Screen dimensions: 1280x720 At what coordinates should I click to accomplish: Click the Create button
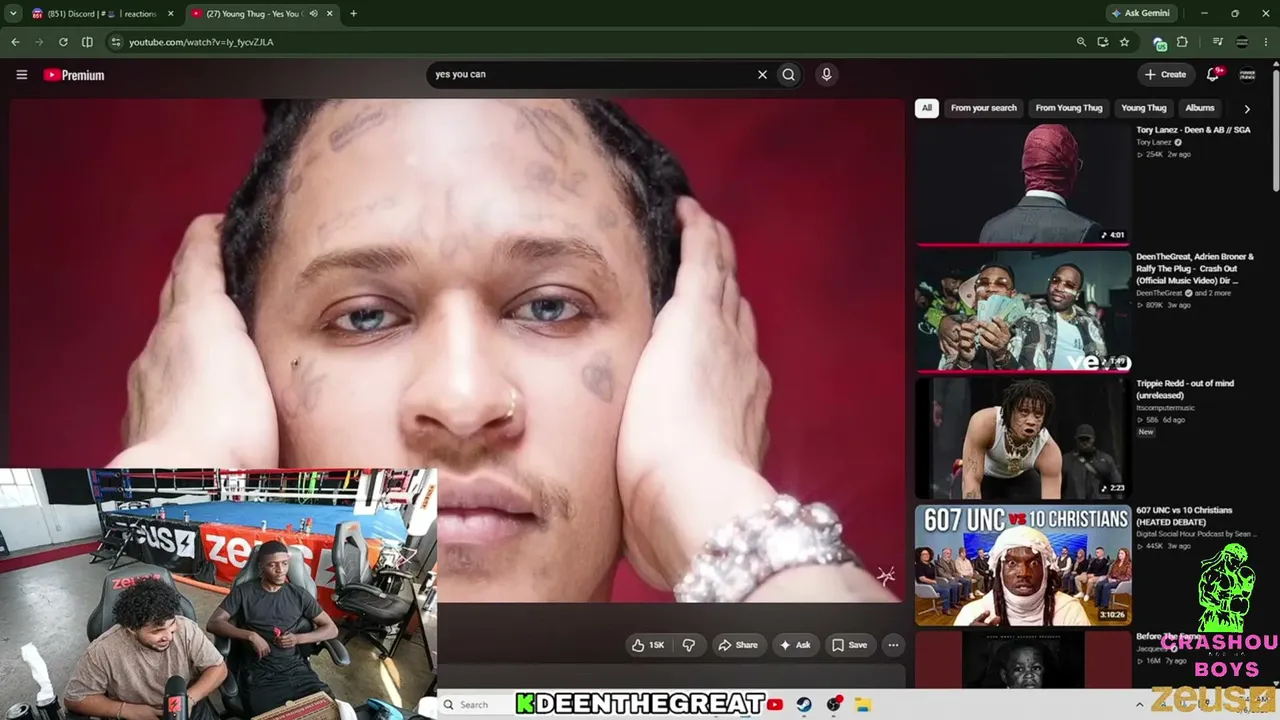1166,74
